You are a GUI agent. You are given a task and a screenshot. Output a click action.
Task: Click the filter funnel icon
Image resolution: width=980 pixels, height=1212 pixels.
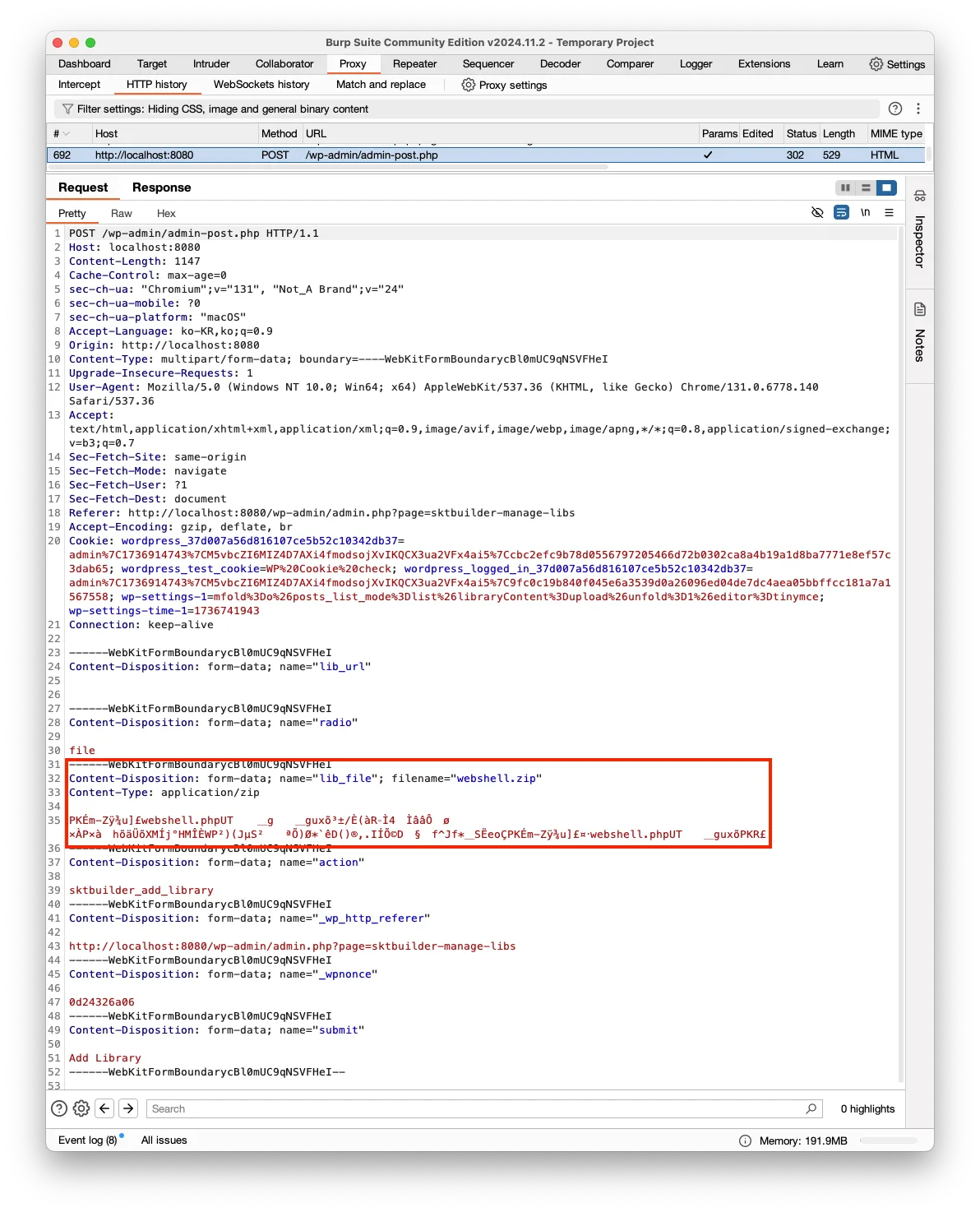click(x=67, y=109)
